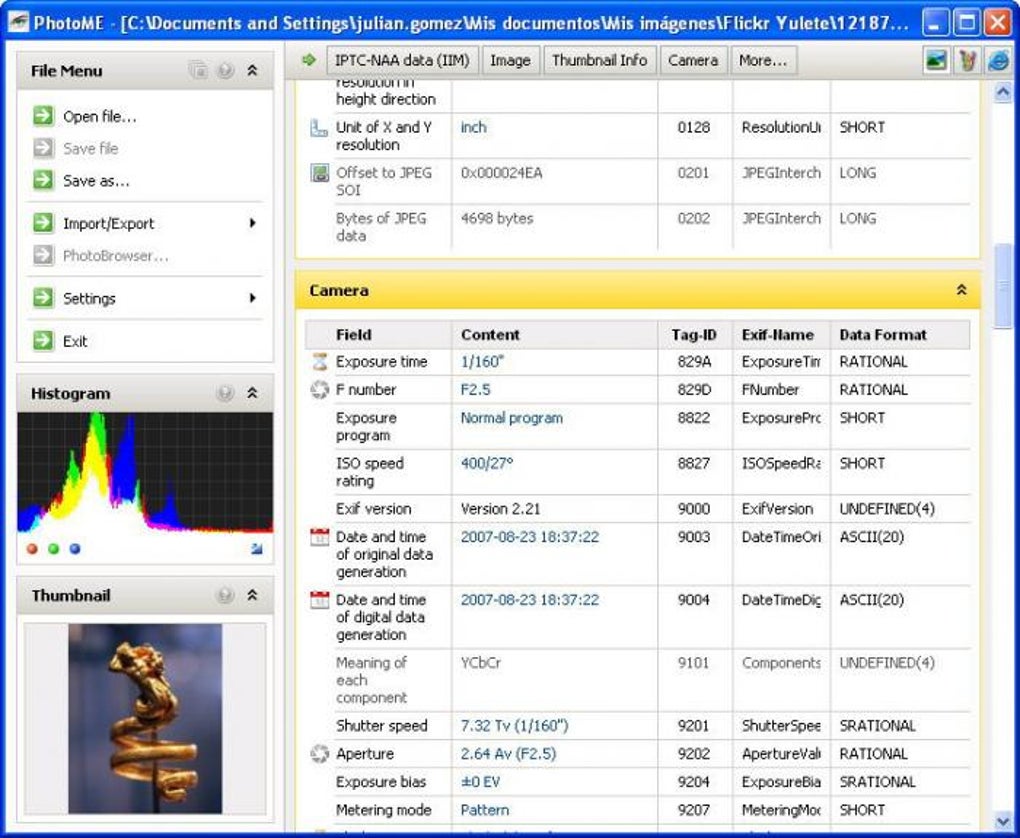1020x838 pixels.
Task: Collapse the File Menu panel
Action: coord(252,70)
